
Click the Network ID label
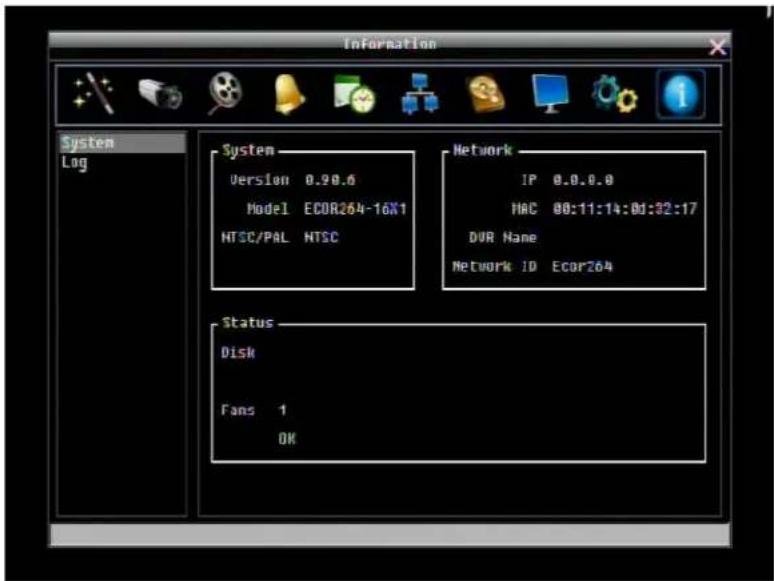point(494,267)
